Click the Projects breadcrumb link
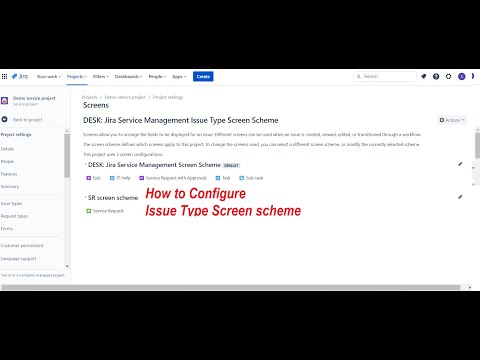This screenshot has width=480, height=360. tap(89, 97)
